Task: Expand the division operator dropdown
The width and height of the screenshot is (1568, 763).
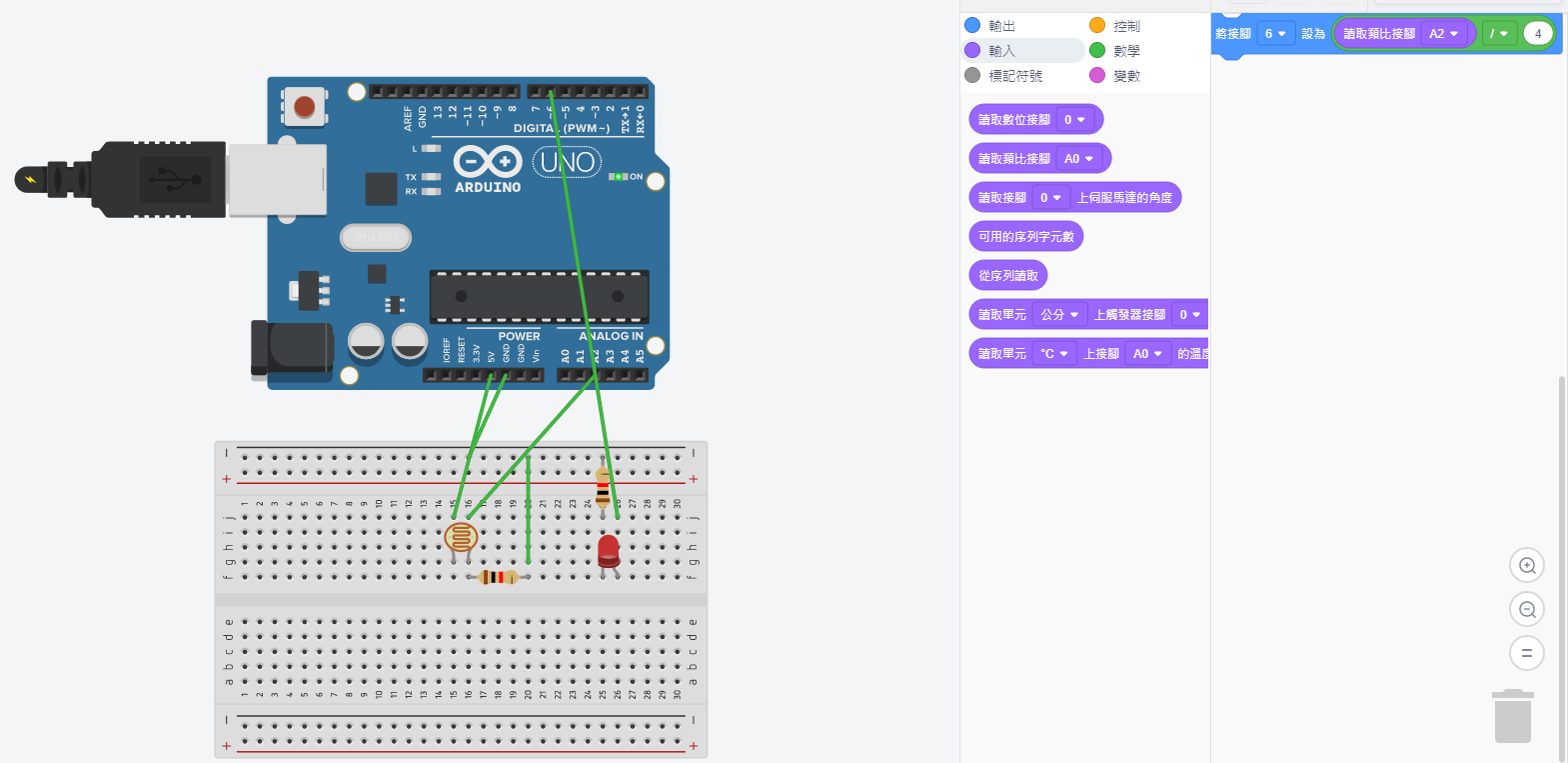Action: tap(1498, 34)
